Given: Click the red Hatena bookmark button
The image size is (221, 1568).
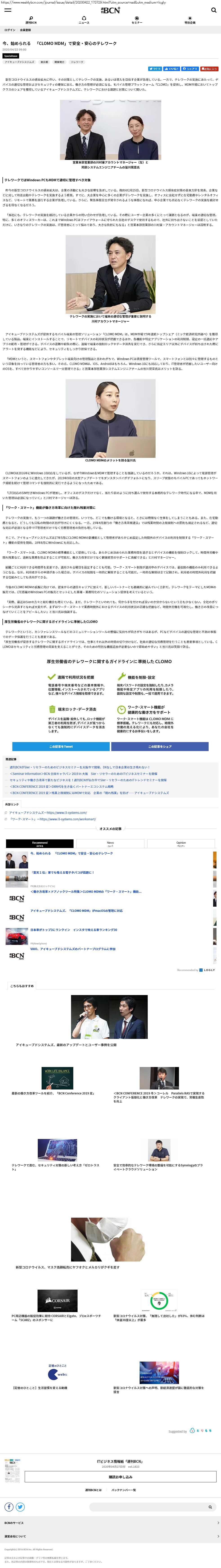Looking at the screenshot, I should tap(210, 69).
